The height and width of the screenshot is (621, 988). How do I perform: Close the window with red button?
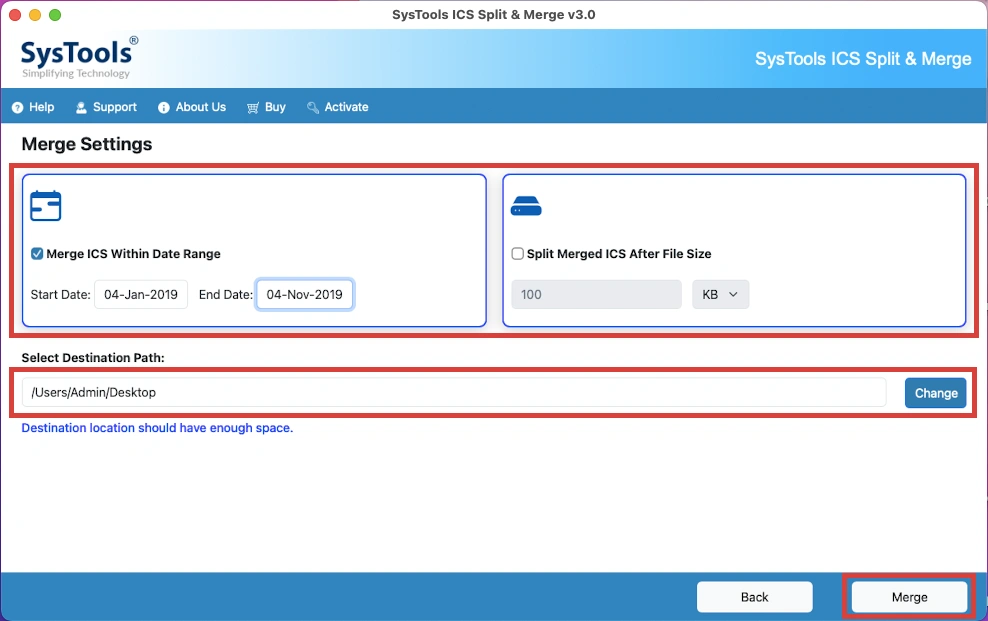pyautogui.click(x=15, y=14)
